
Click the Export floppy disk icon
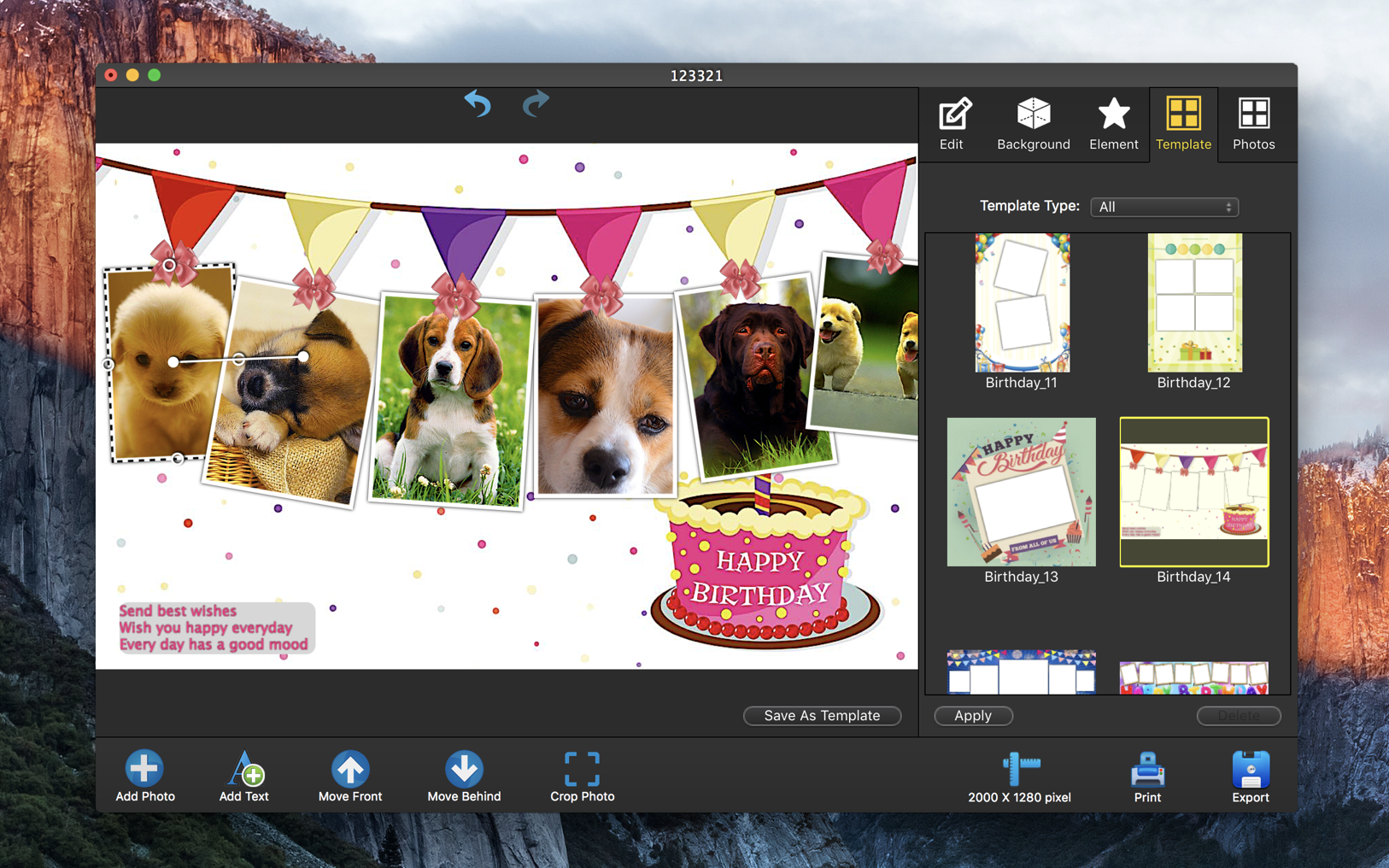point(1251,769)
